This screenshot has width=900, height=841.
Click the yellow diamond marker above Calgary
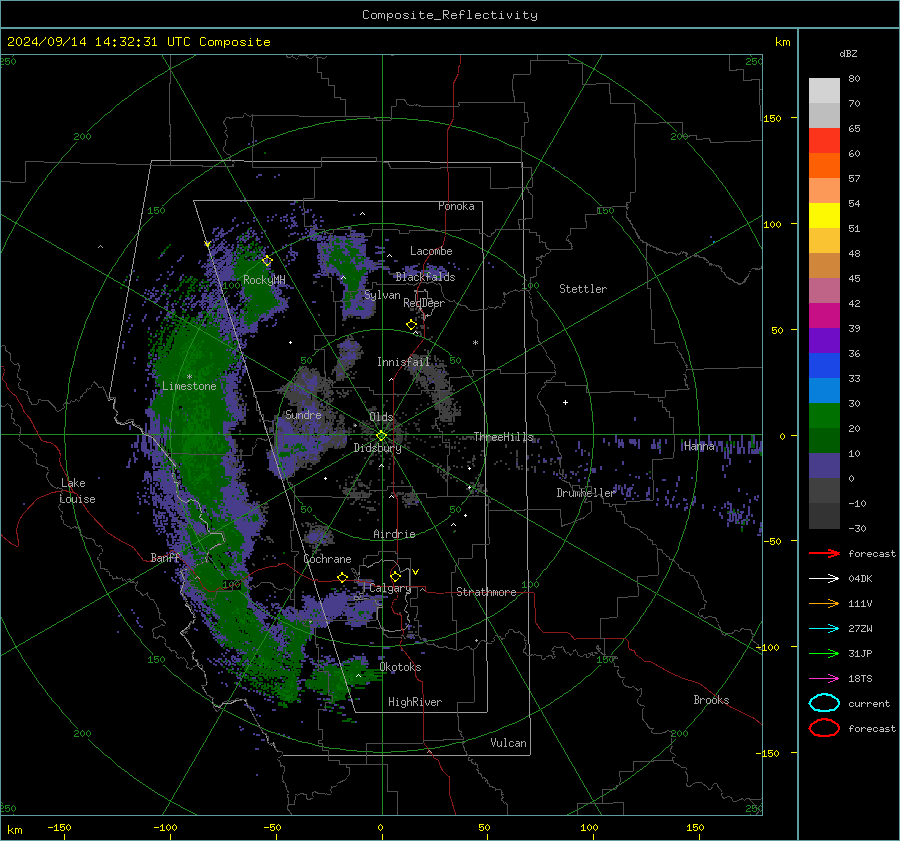395,576
